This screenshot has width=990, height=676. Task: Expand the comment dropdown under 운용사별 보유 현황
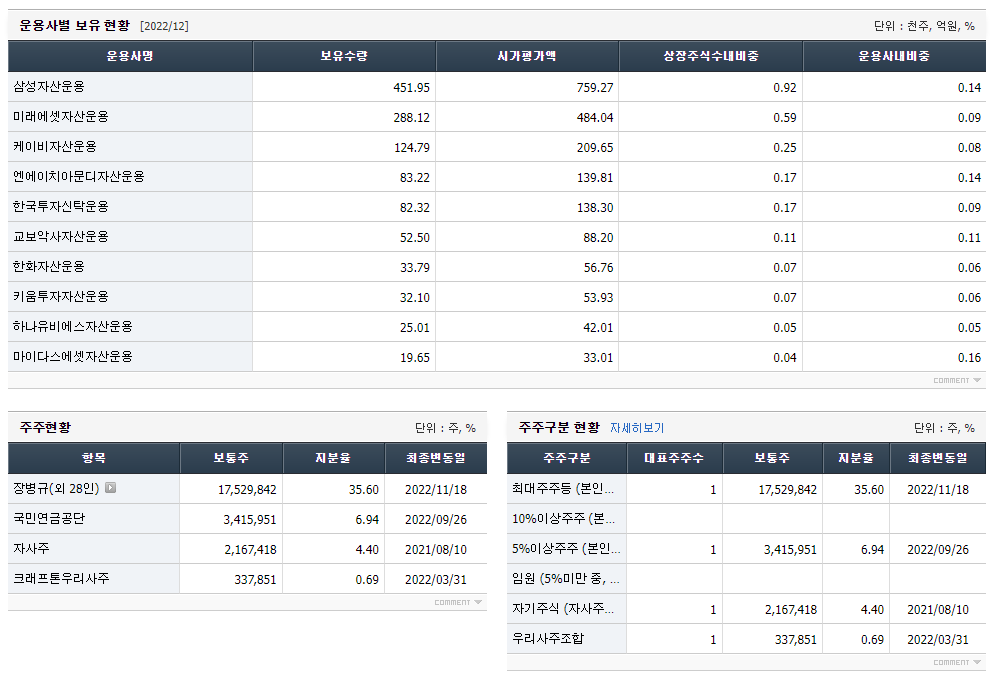[x=957, y=380]
